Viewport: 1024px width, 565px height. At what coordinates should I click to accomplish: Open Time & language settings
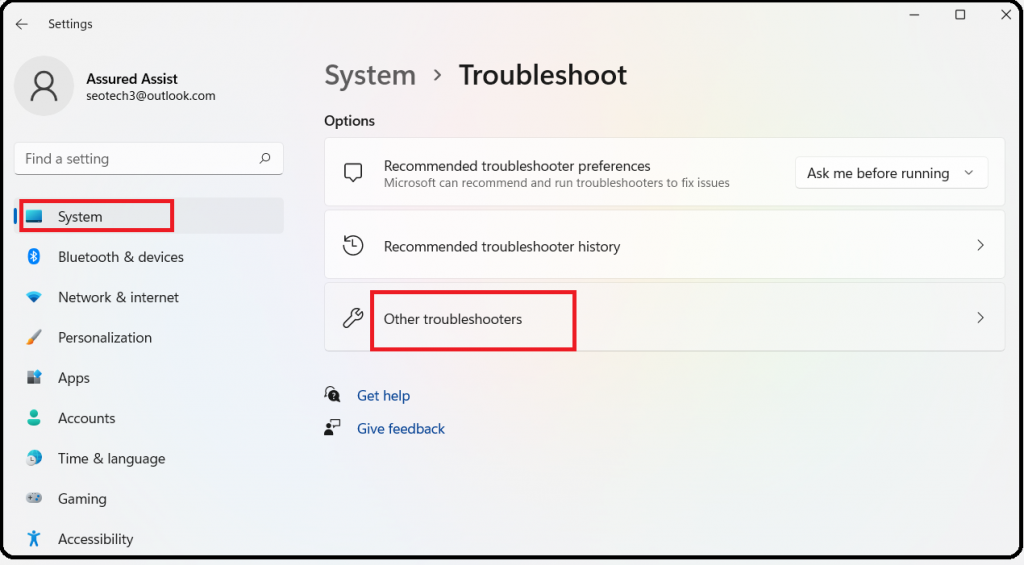coord(149,459)
